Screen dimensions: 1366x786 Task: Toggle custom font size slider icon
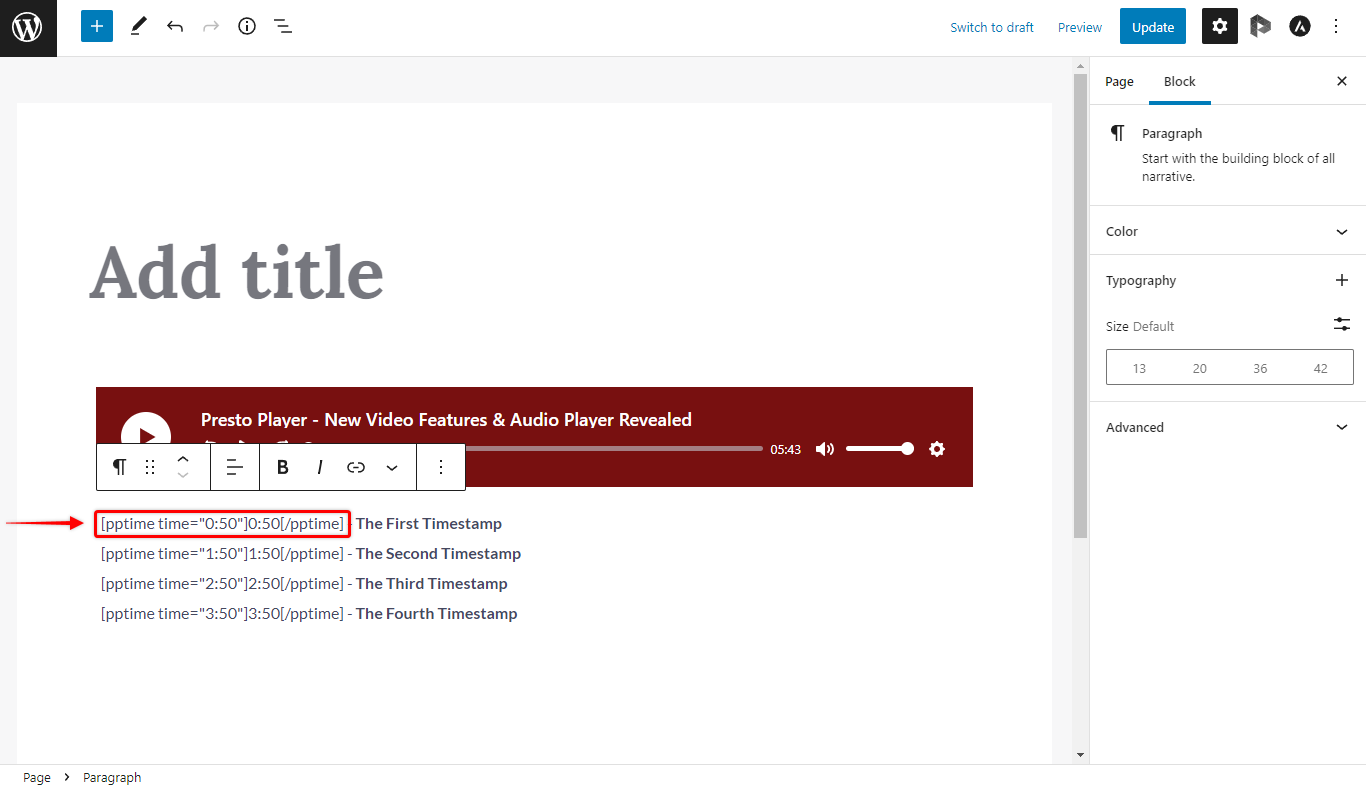[x=1342, y=324]
